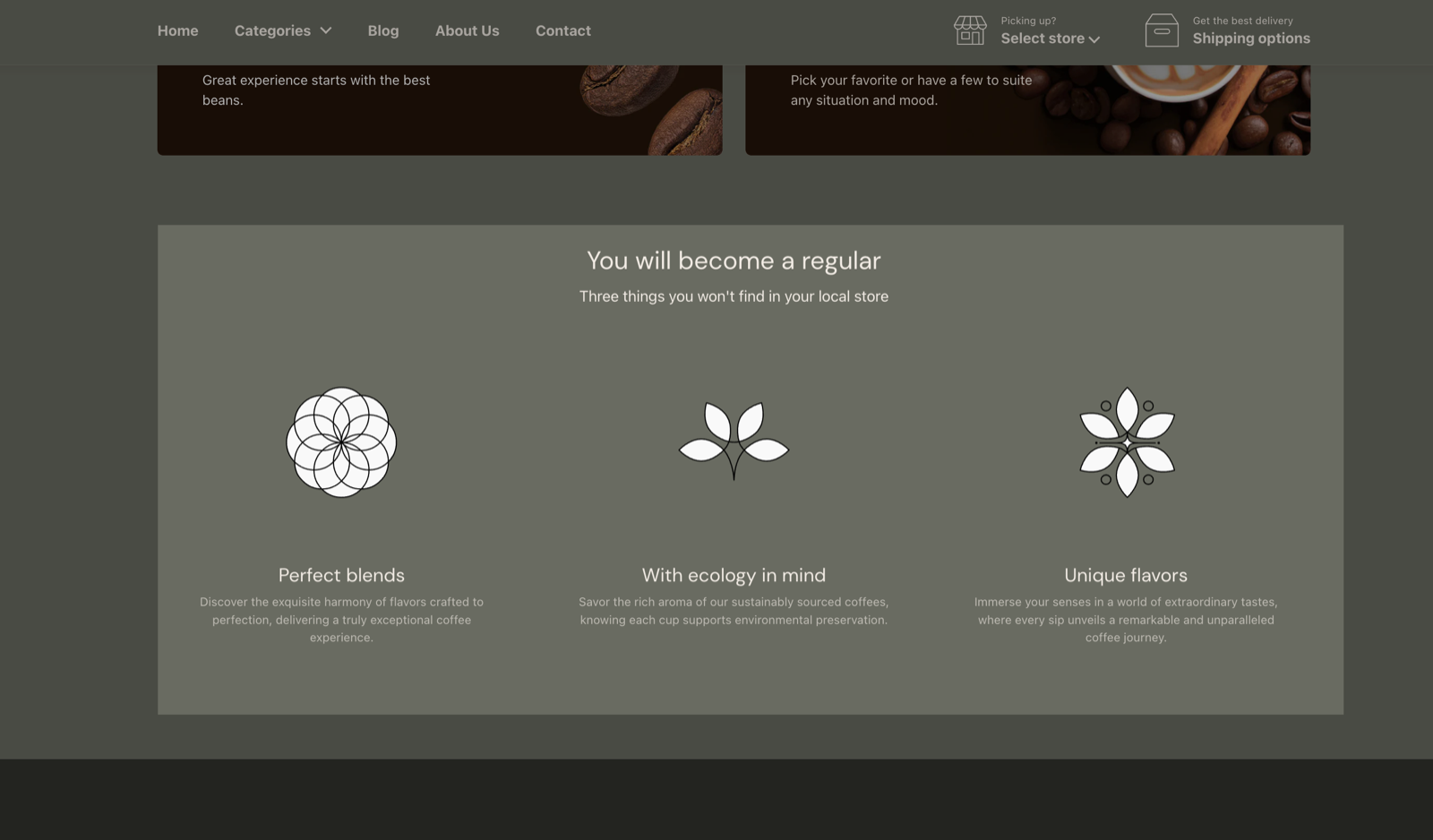1433x840 pixels.
Task: Navigate to the Blog page
Action: (x=383, y=30)
